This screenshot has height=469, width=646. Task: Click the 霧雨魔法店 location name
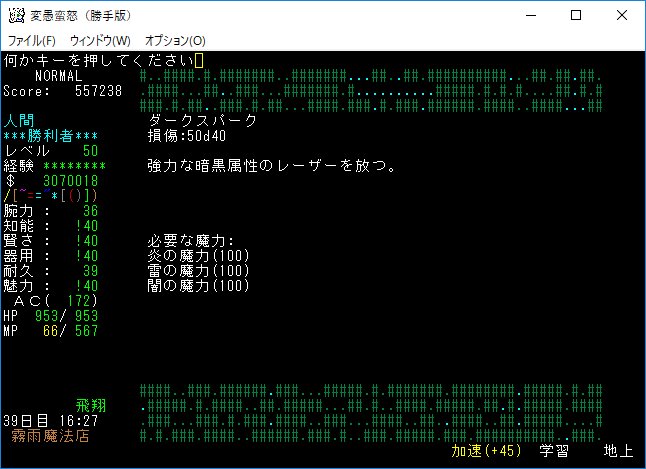(x=50, y=436)
